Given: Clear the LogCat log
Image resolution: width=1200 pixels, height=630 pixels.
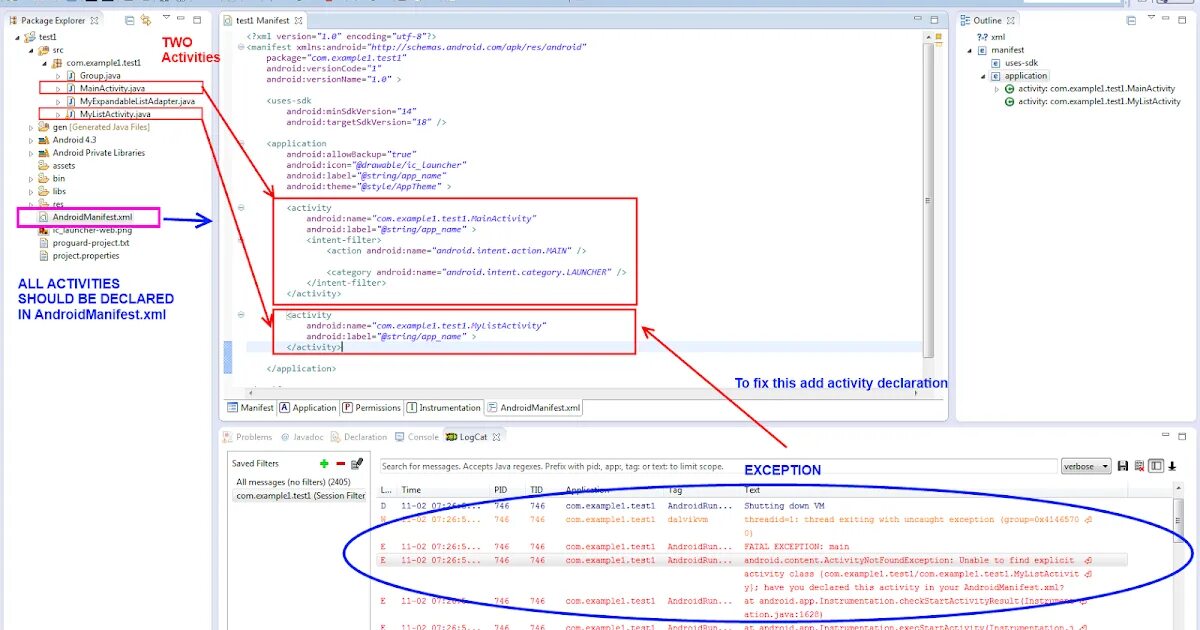Looking at the screenshot, I should pos(1139,466).
